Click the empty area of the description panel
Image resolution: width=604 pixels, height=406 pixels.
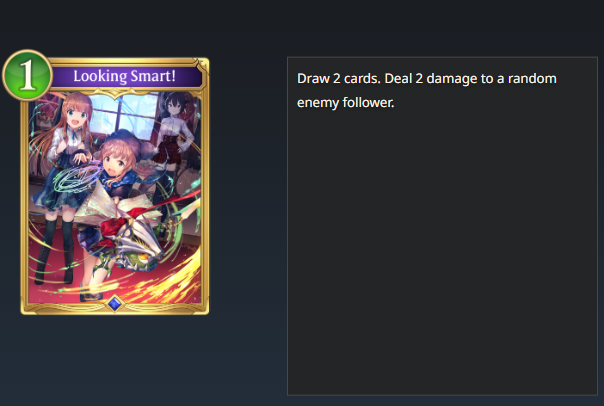(442, 250)
